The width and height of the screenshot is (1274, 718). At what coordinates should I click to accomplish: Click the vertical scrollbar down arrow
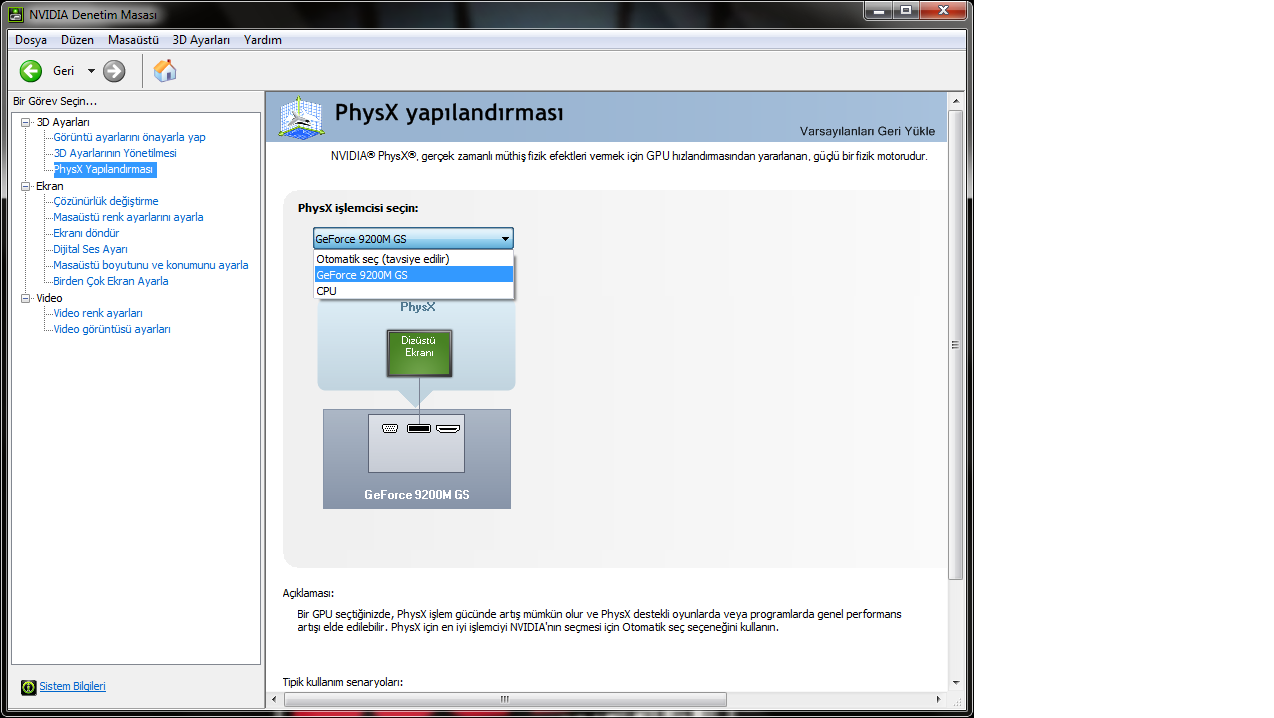pos(955,682)
